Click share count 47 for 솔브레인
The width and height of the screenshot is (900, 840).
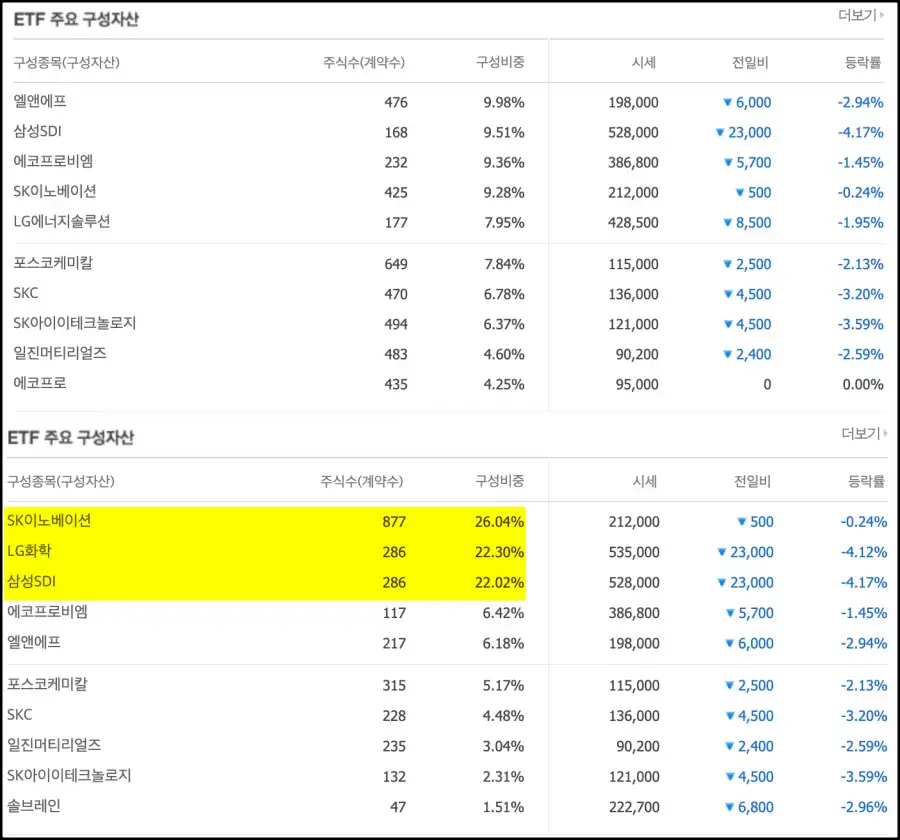point(398,807)
